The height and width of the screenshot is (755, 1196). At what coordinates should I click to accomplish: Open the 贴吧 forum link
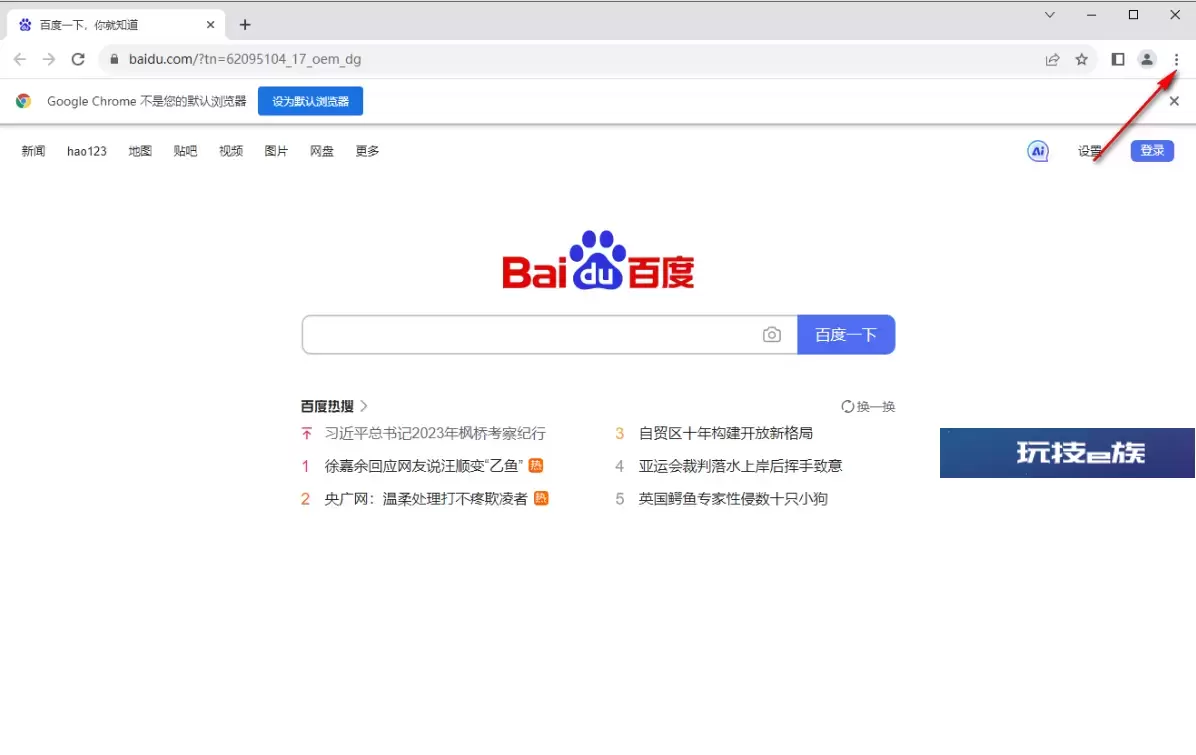(x=185, y=151)
